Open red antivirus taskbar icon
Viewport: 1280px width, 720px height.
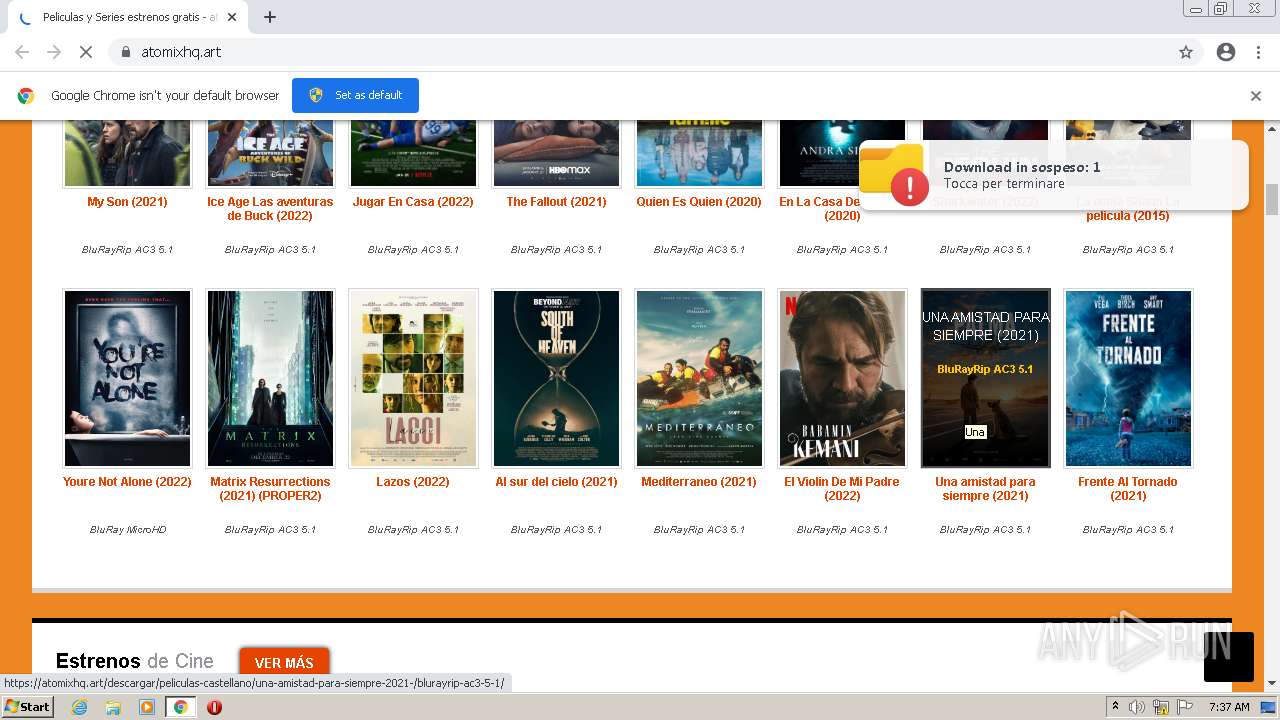click(214, 707)
